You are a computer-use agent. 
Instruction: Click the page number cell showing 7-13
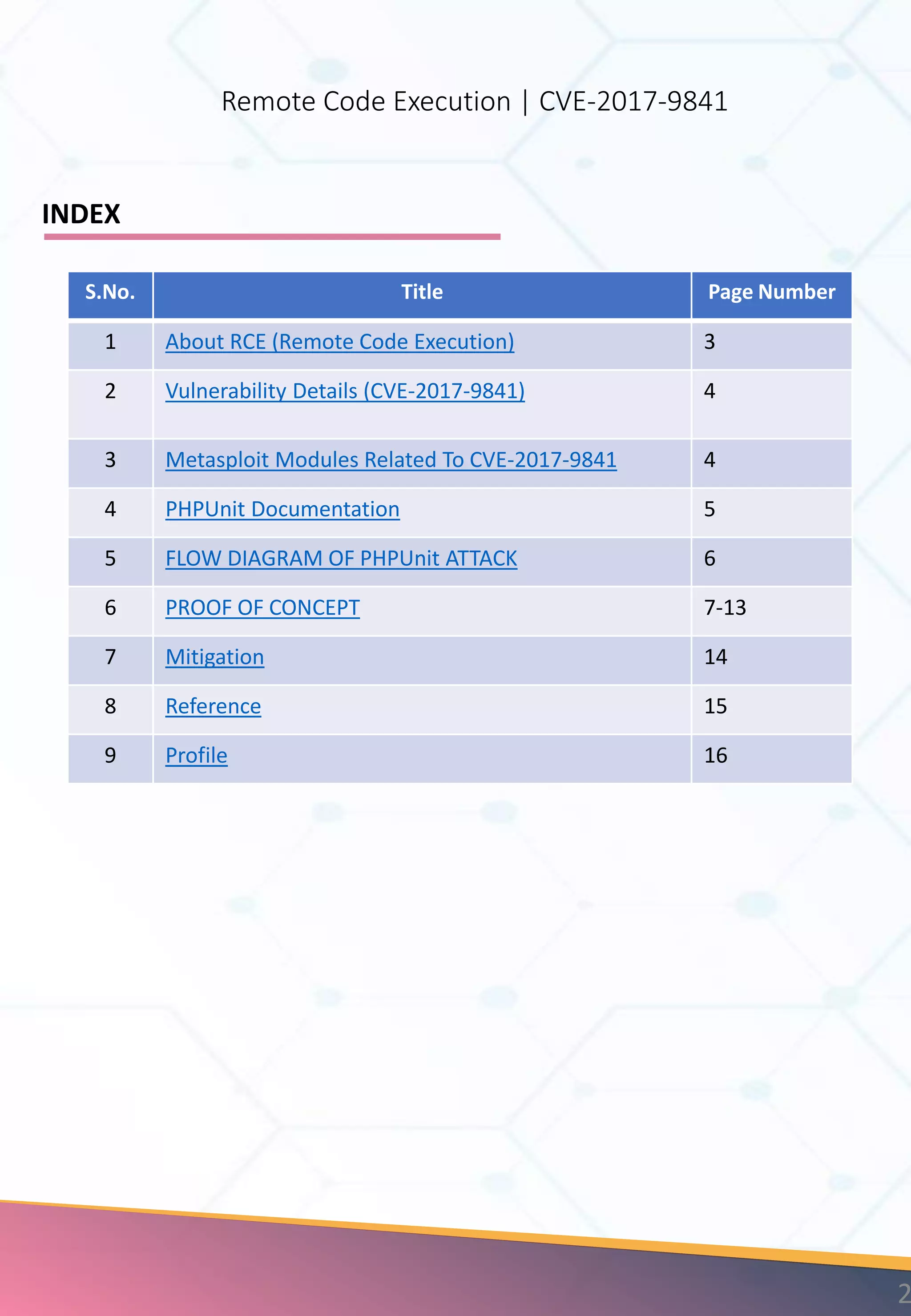725,608
